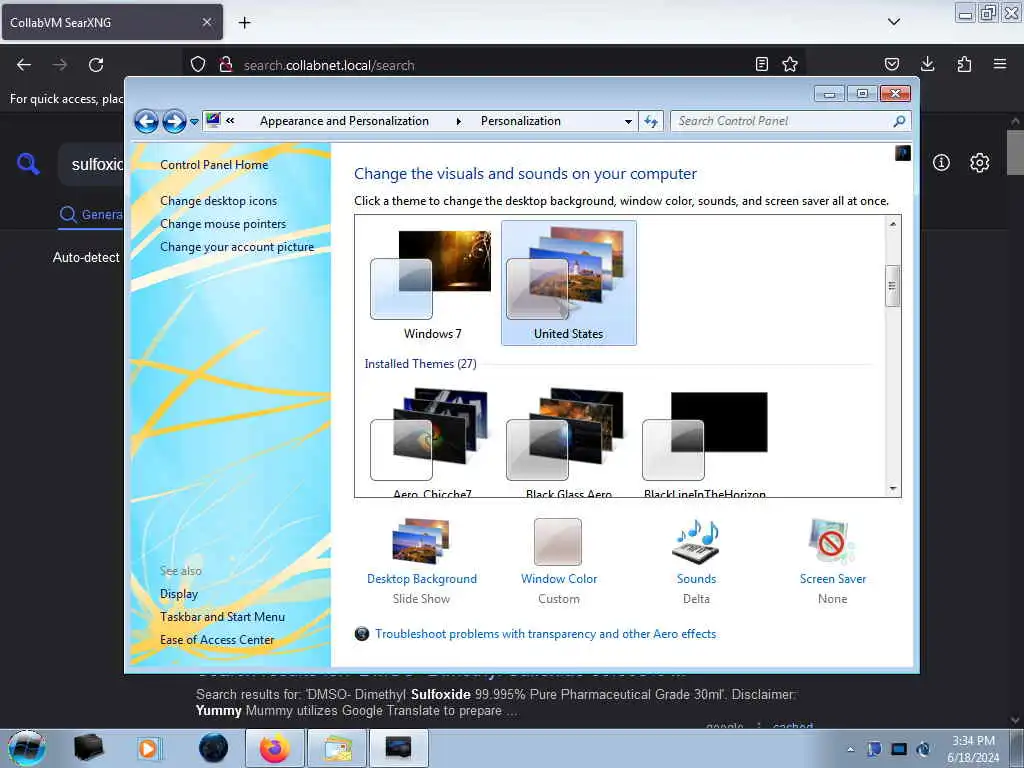The width and height of the screenshot is (1024, 768).
Task: Open SearXNG info icon
Action: [x=941, y=163]
